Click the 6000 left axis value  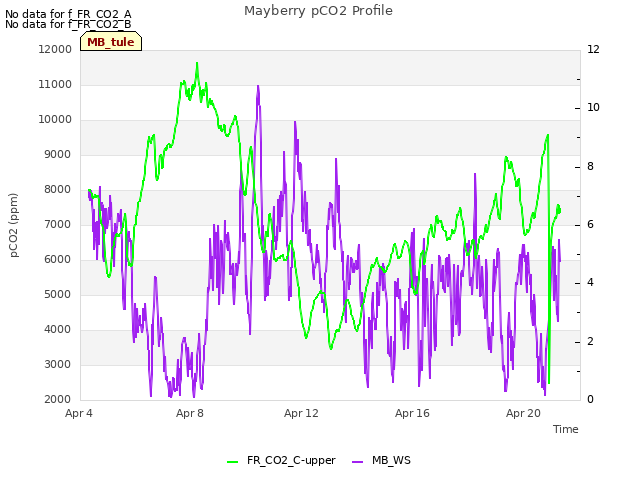58,260
